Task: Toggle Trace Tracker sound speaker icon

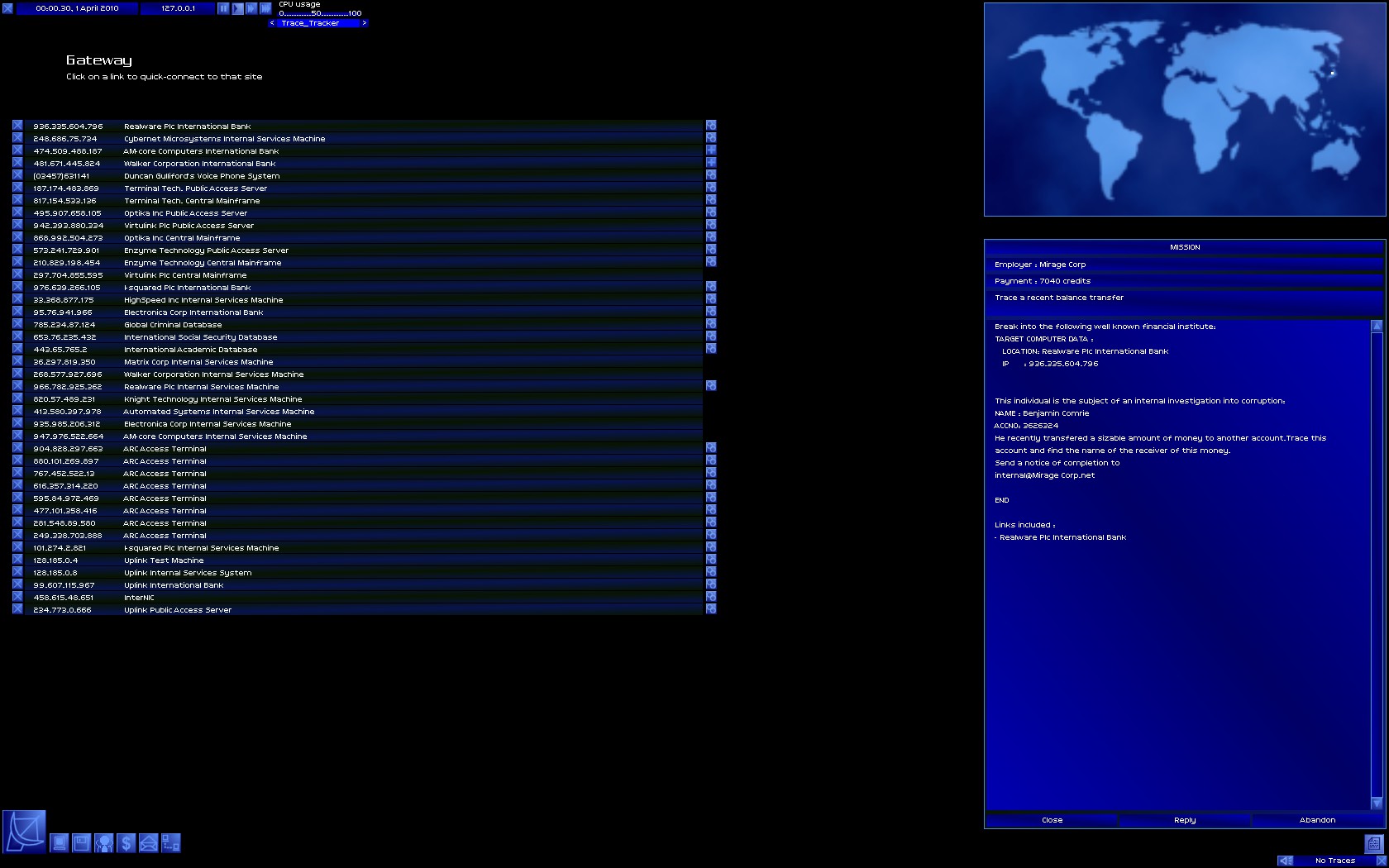Action: pos(1286,861)
